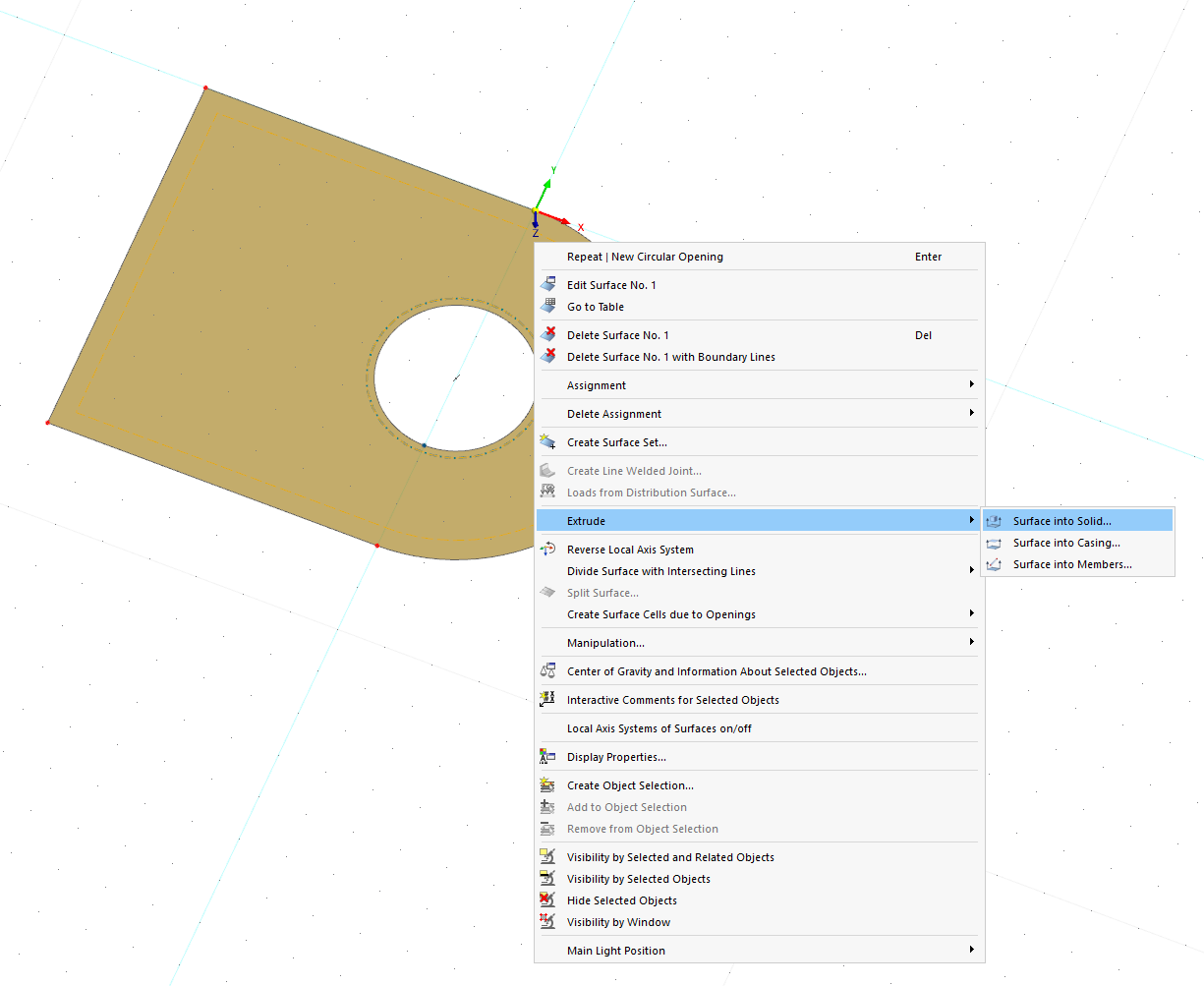
Task: Click the Center of Gravity scales icon
Action: [548, 670]
